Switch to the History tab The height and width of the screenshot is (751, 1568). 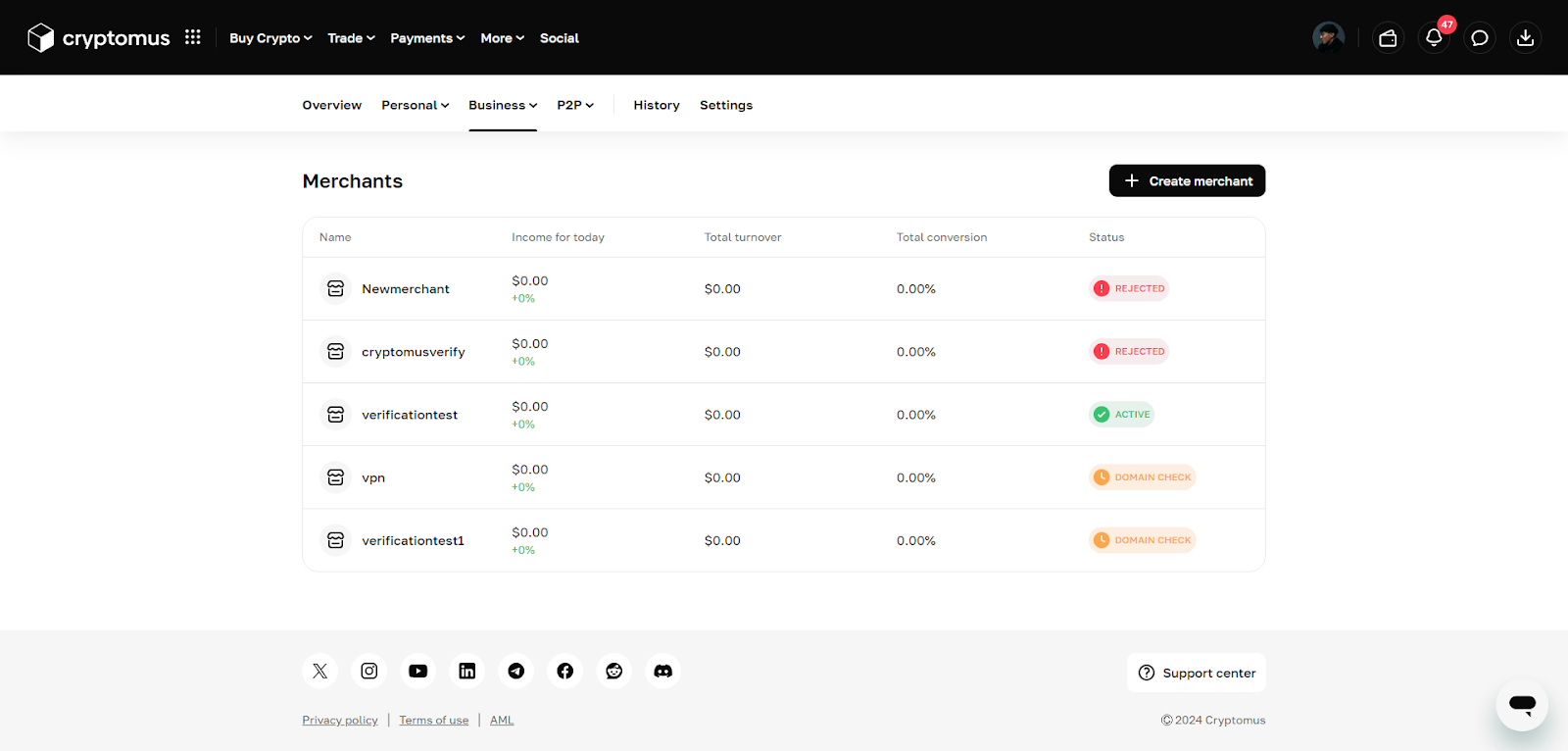(x=657, y=105)
